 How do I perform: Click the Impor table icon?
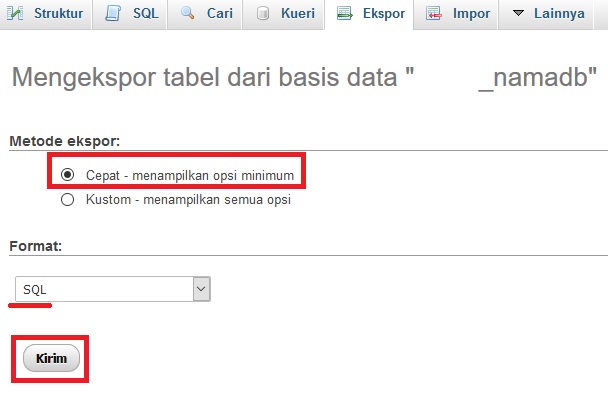tap(434, 14)
